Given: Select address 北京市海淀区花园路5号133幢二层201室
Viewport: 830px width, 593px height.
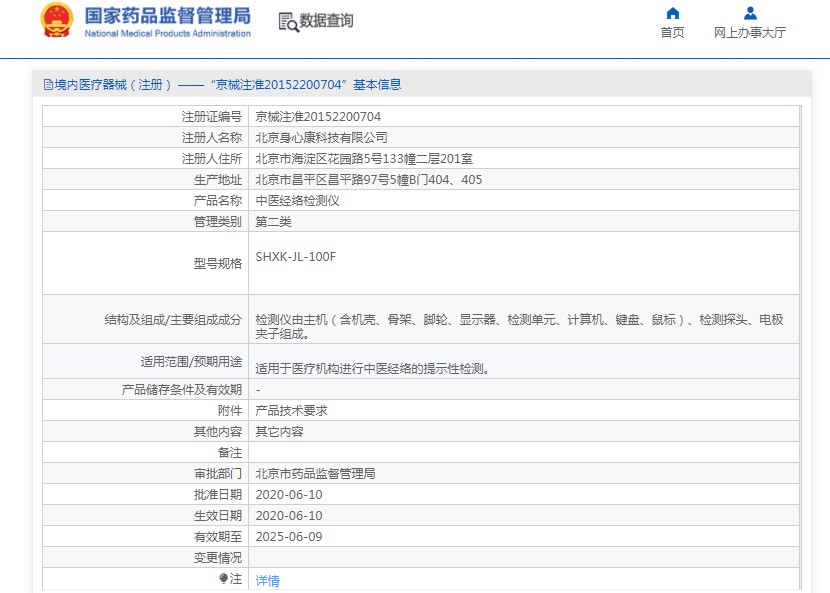Looking at the screenshot, I should 364,158.
